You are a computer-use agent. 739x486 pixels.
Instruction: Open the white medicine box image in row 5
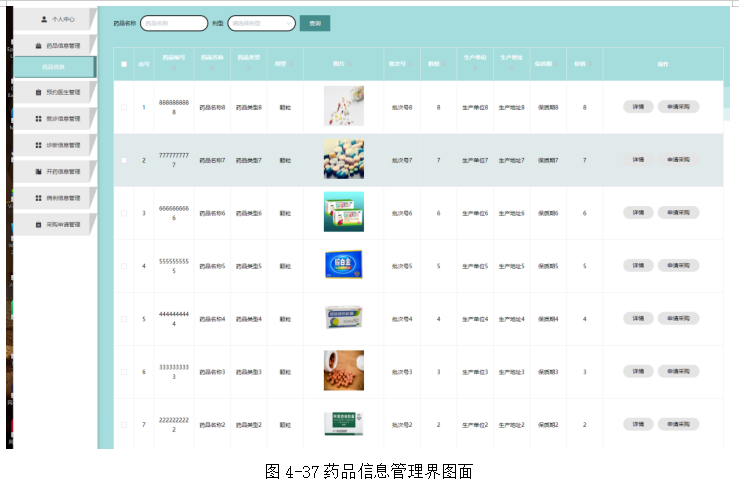(x=344, y=317)
